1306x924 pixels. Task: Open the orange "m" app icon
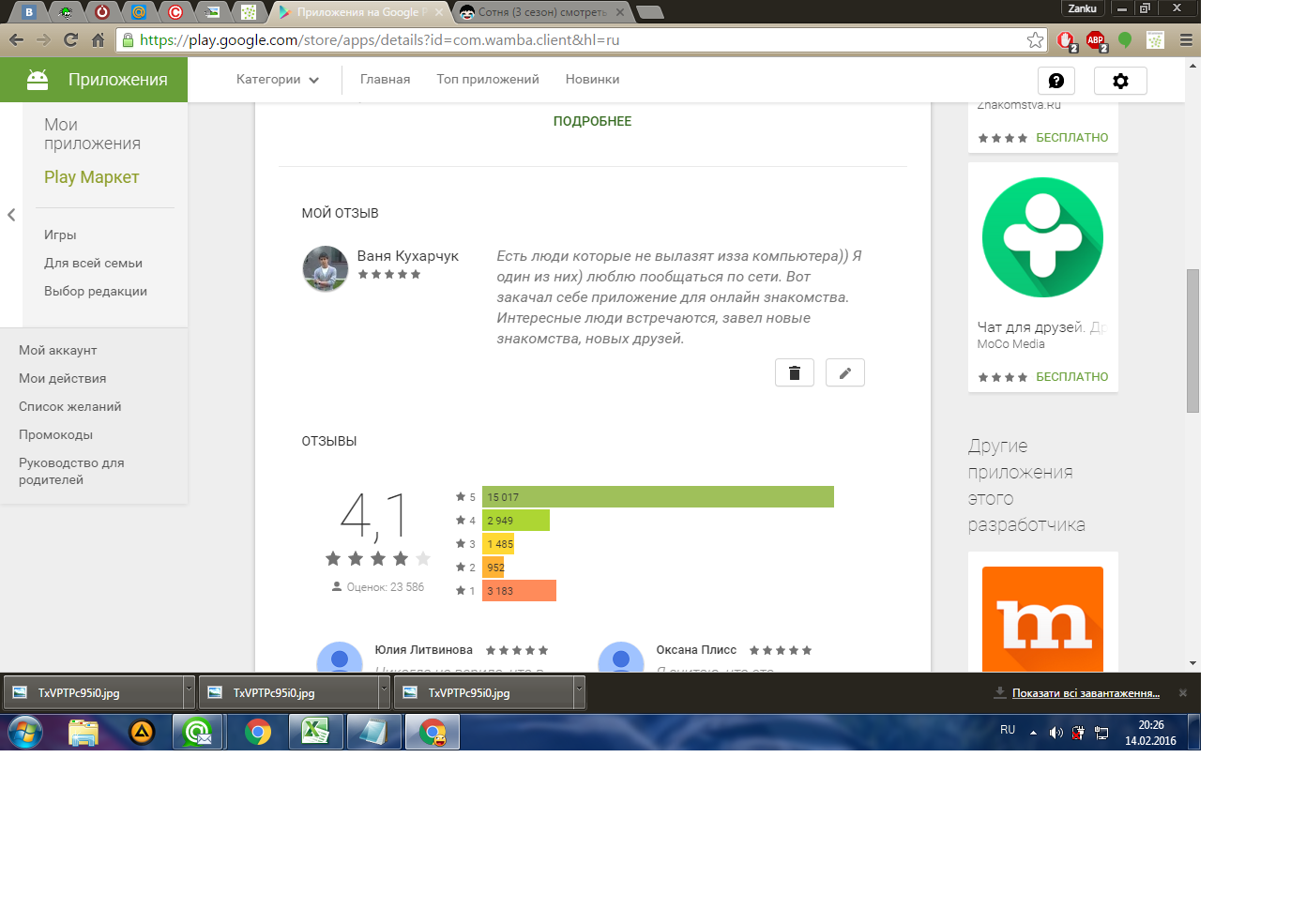tap(1042, 619)
